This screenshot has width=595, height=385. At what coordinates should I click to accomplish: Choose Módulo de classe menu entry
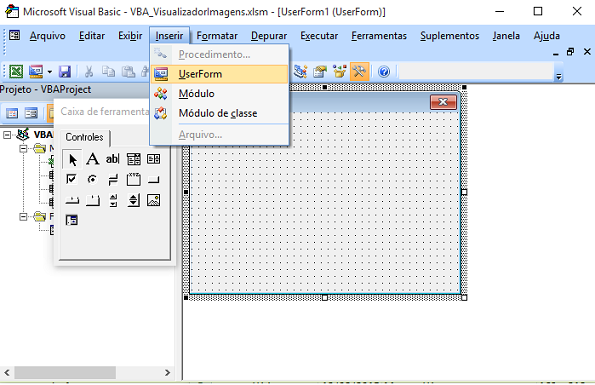click(x=219, y=113)
